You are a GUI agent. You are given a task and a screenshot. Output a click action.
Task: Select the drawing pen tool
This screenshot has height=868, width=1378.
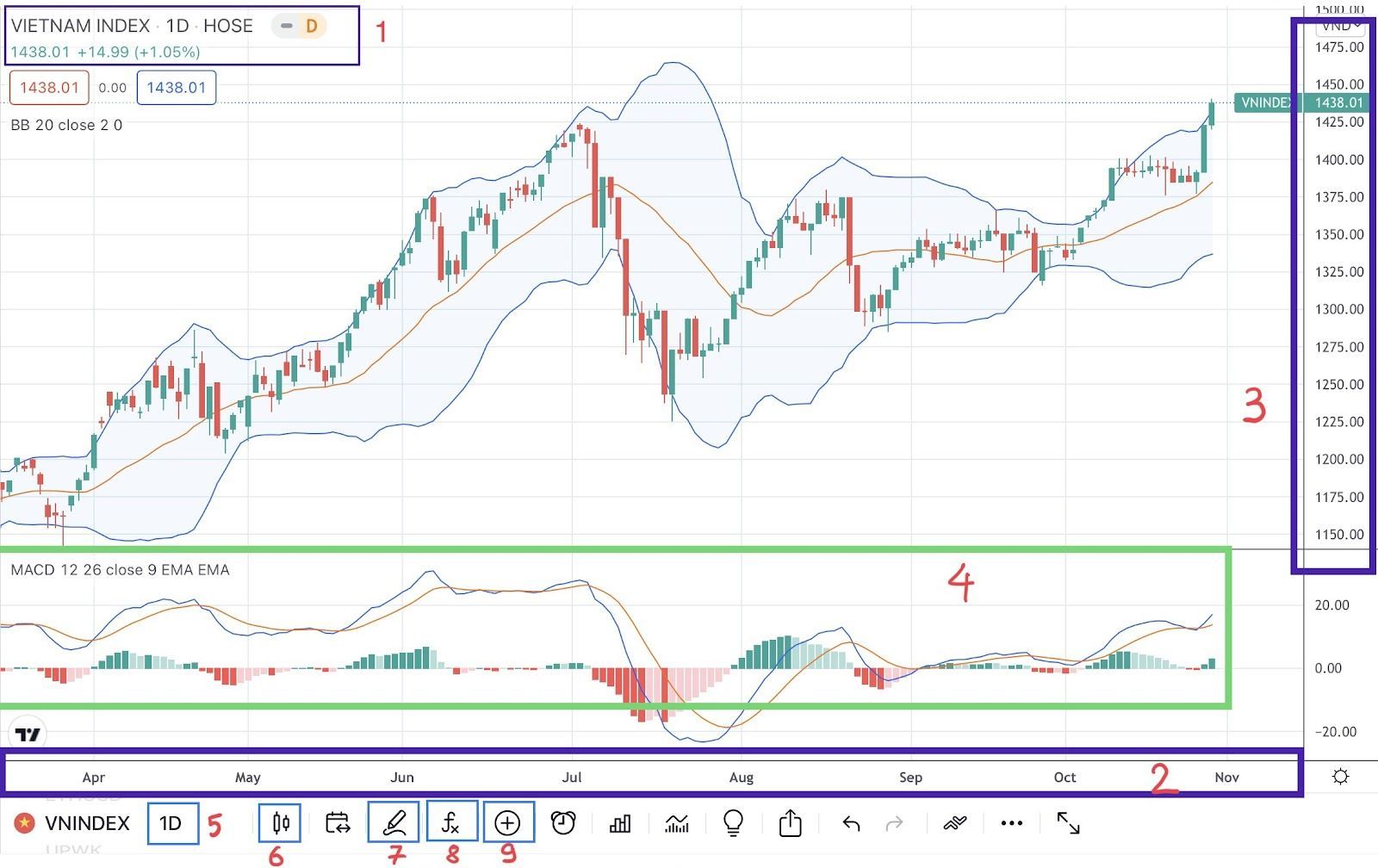click(394, 823)
